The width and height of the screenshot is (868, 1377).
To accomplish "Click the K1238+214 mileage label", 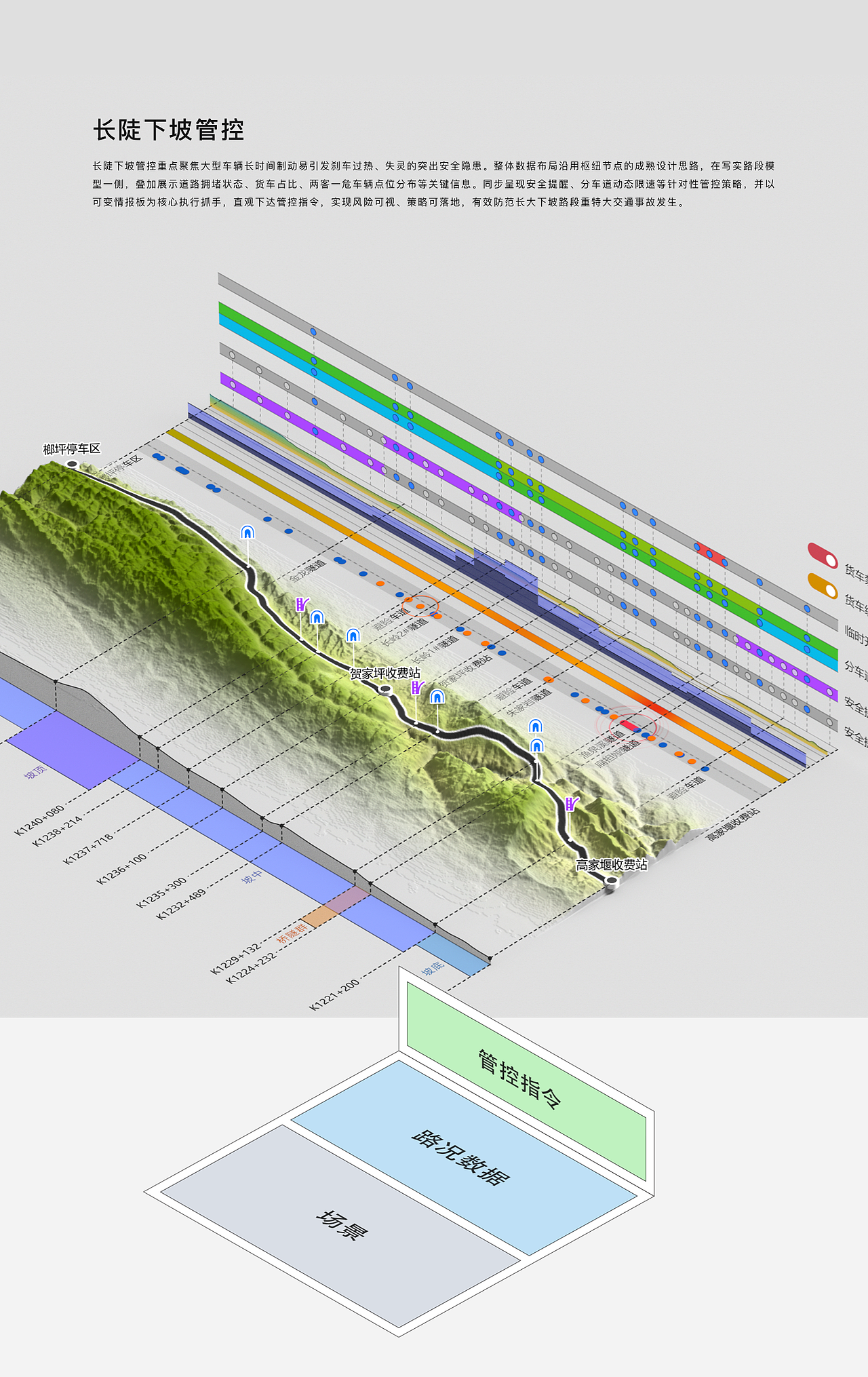I will click(58, 831).
